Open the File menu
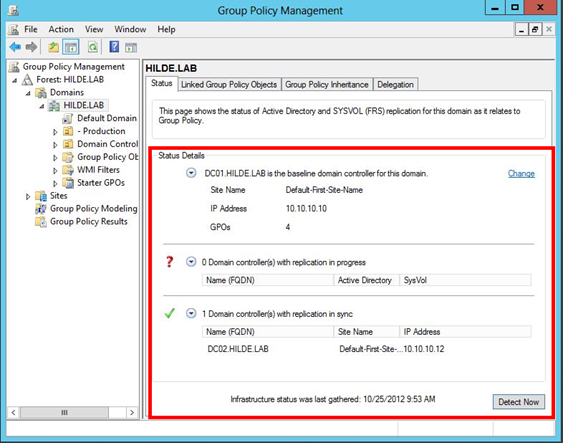Image resolution: width=563 pixels, height=443 pixels. point(31,29)
